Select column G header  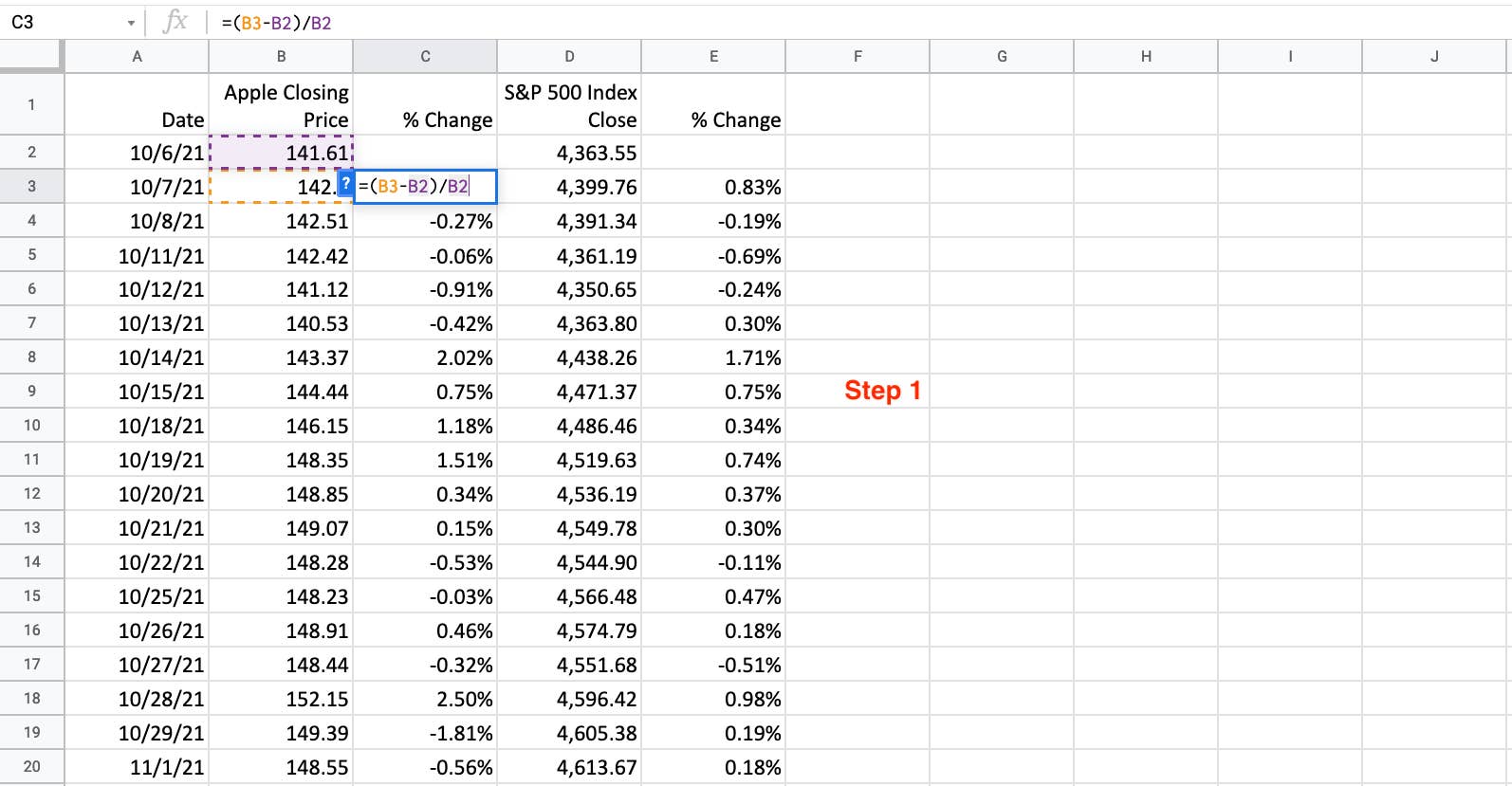pyautogui.click(x=1002, y=57)
